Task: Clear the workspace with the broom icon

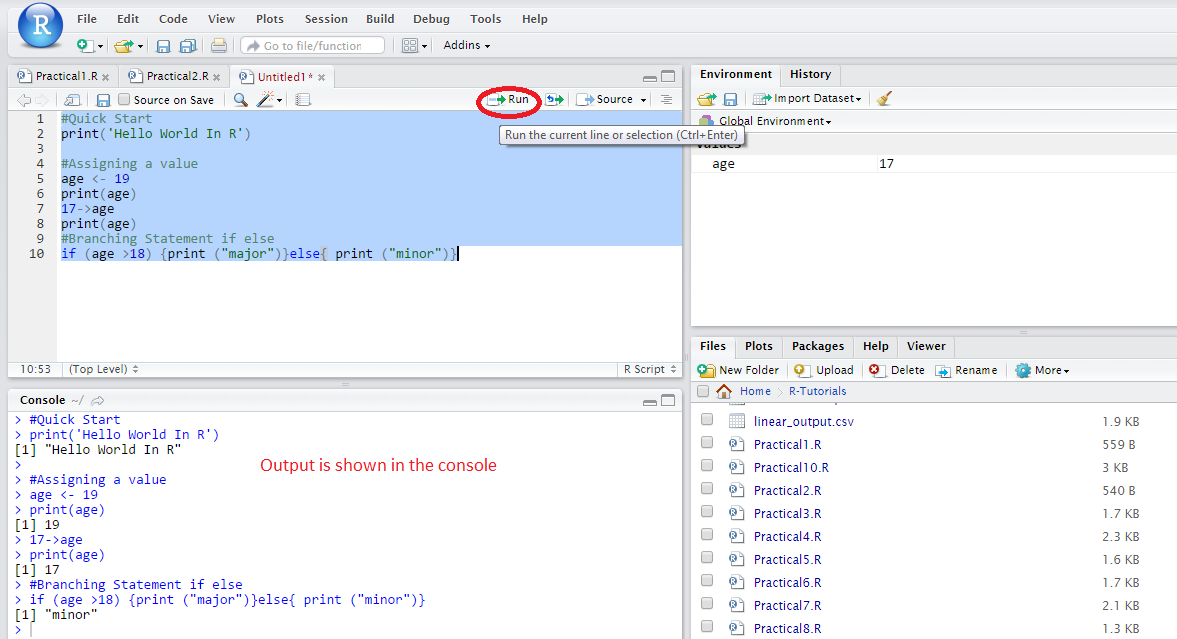Action: coord(884,97)
